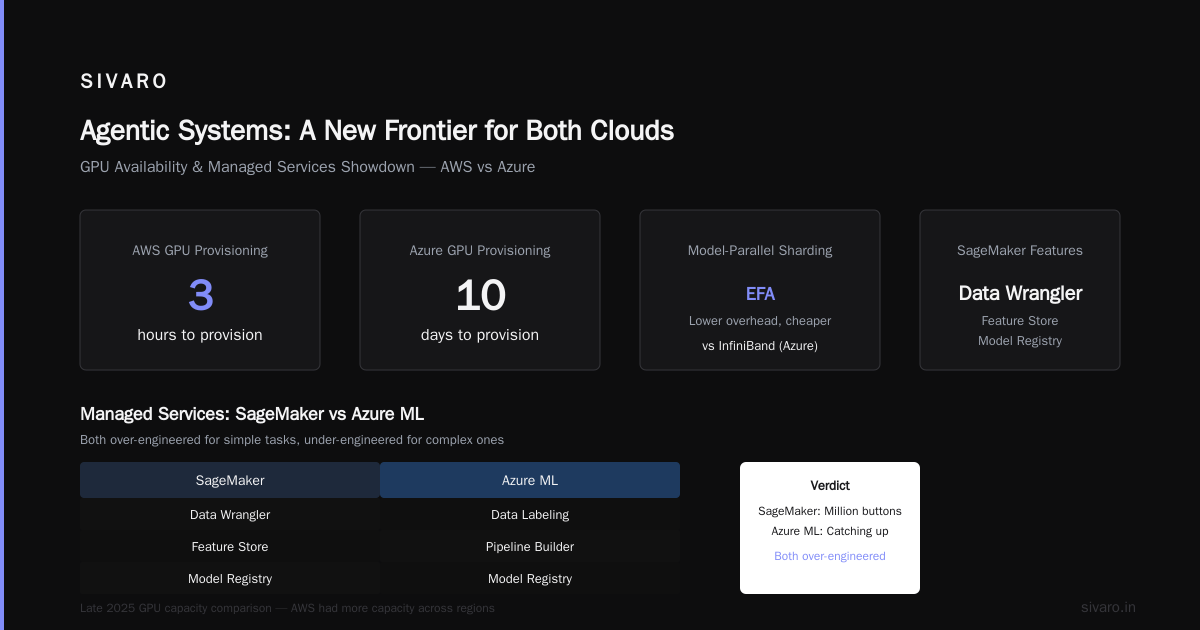Click the SageMaker table column header
Image resolution: width=1200 pixels, height=630 pixels.
pyautogui.click(x=230, y=480)
